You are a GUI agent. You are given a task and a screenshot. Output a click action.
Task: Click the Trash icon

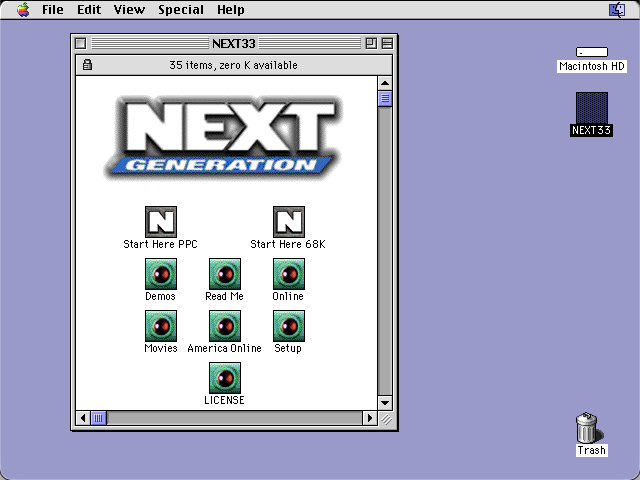point(587,428)
